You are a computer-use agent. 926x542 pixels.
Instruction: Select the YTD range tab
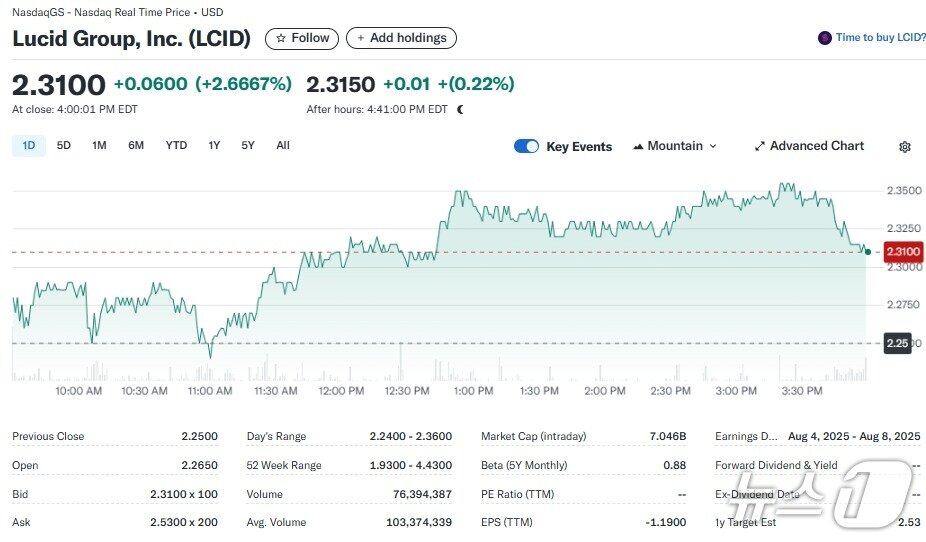[x=176, y=145]
